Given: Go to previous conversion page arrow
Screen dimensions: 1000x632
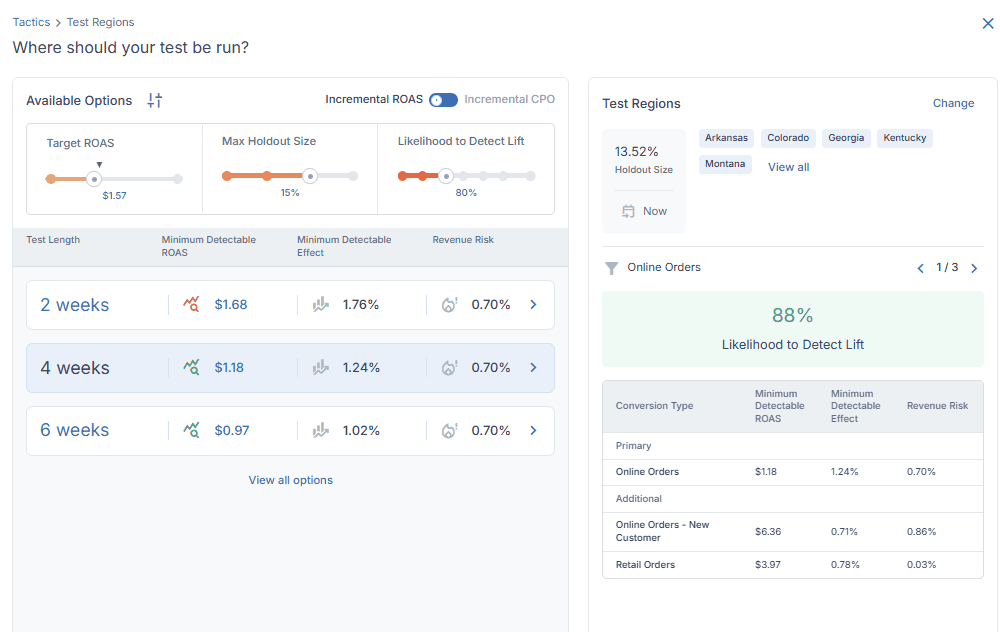Looking at the screenshot, I should (x=920, y=268).
